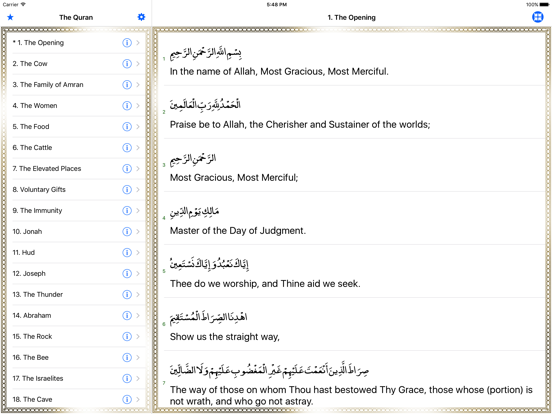
Task: Select chapter 10. Jonah
Action: tap(76, 231)
